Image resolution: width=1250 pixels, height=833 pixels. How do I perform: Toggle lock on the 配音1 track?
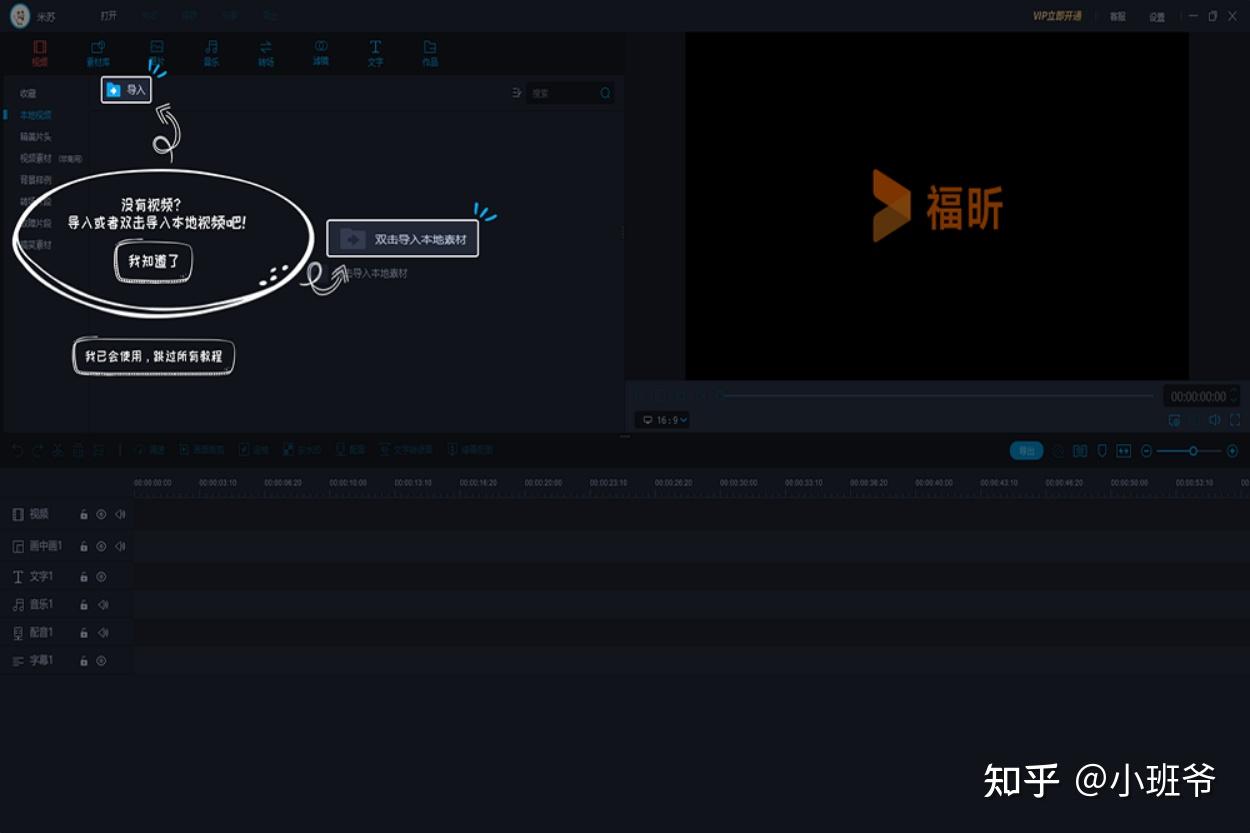[84, 633]
